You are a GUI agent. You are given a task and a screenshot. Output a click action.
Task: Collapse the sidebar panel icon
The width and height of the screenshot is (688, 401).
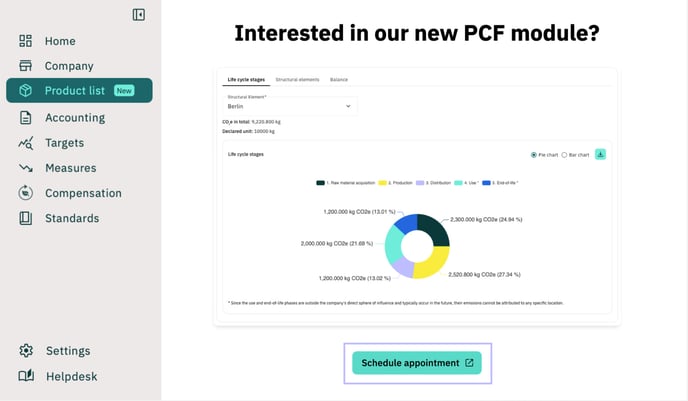click(x=139, y=14)
